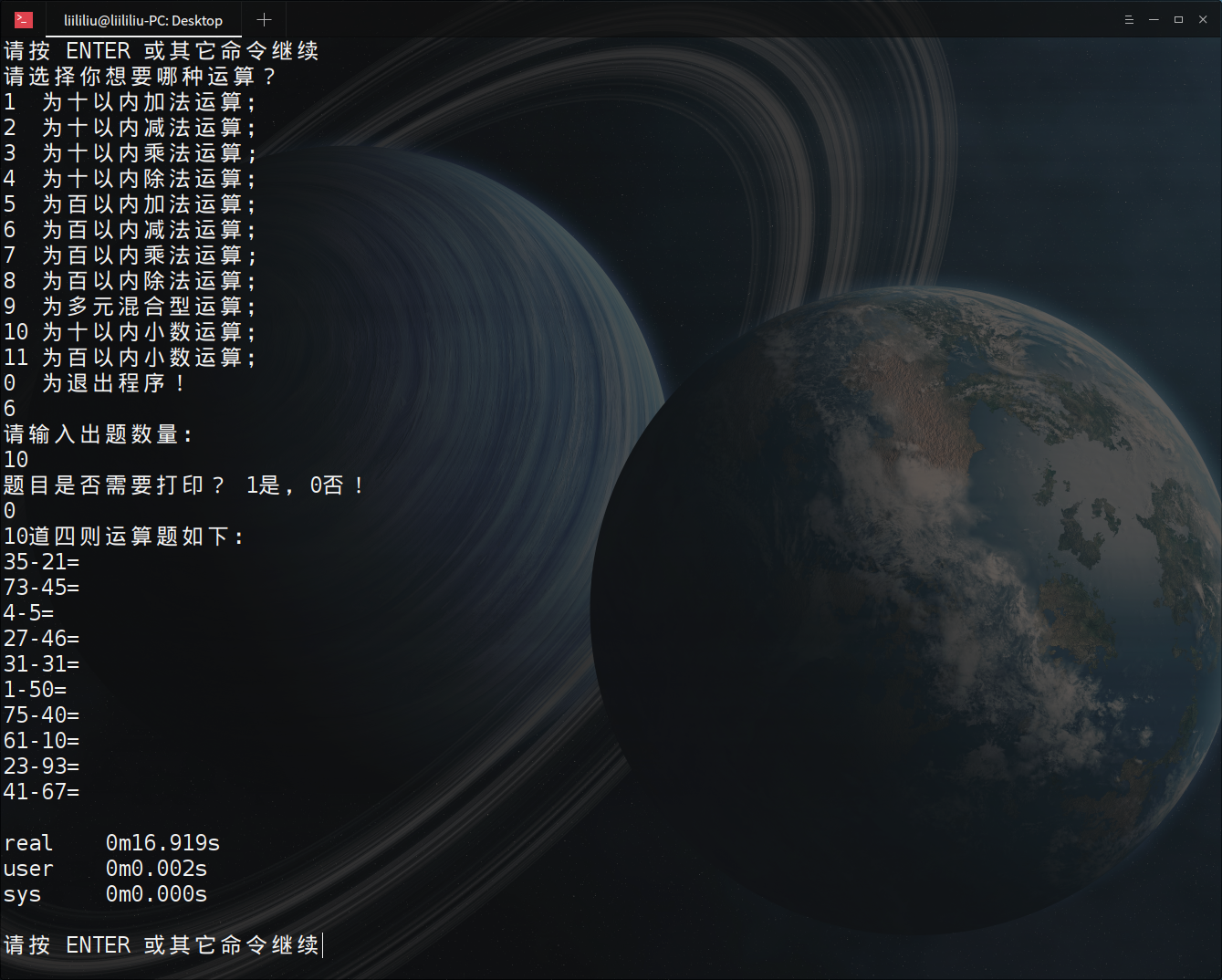Click the problem '31-31='
The image size is (1222, 980).
(x=41, y=664)
